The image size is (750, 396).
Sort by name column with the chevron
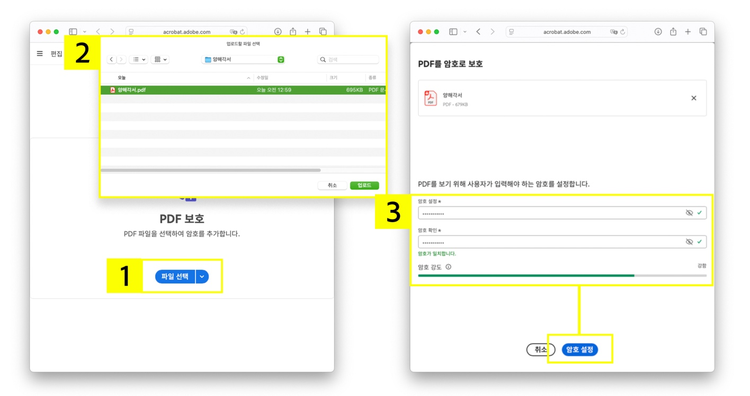pyautogui.click(x=248, y=77)
